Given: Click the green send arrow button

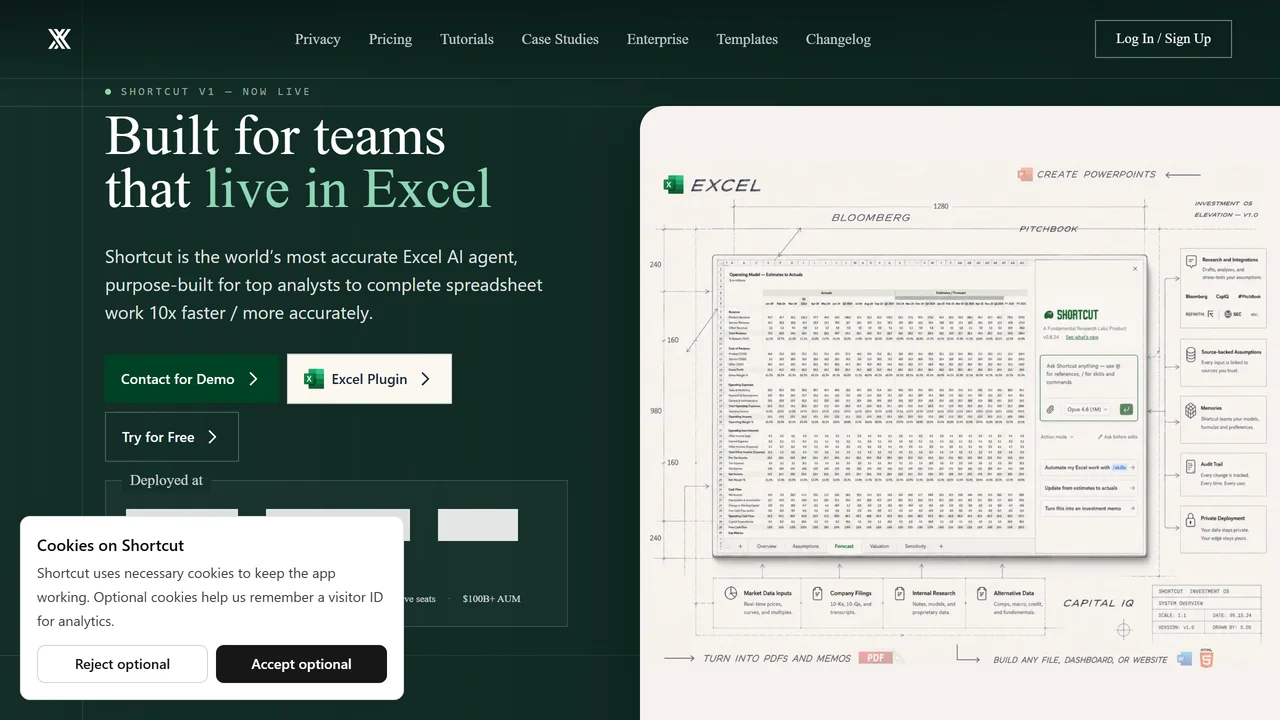Looking at the screenshot, I should click(1127, 409).
